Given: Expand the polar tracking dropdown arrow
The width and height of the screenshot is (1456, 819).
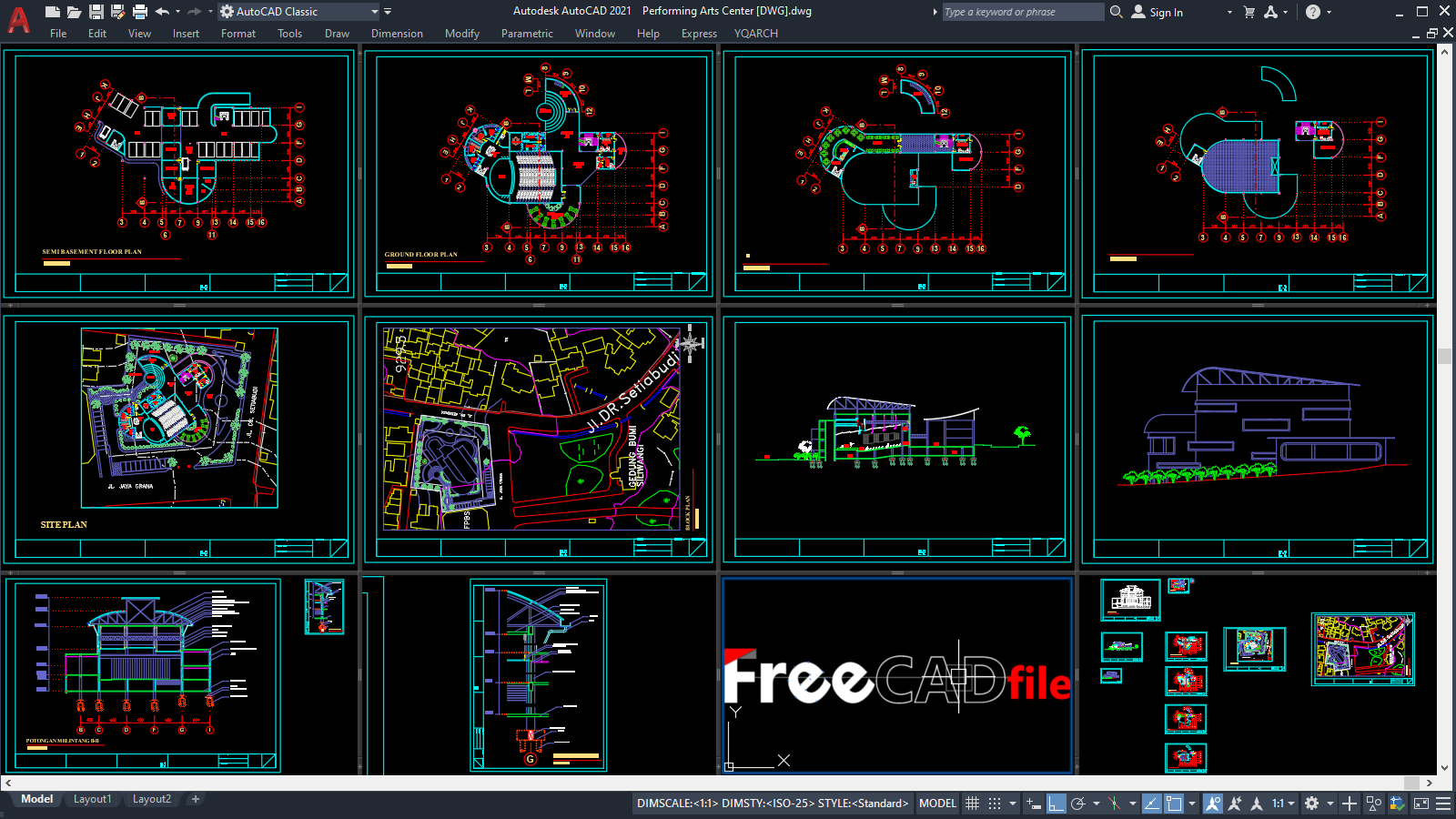Looking at the screenshot, I should tap(1097, 803).
